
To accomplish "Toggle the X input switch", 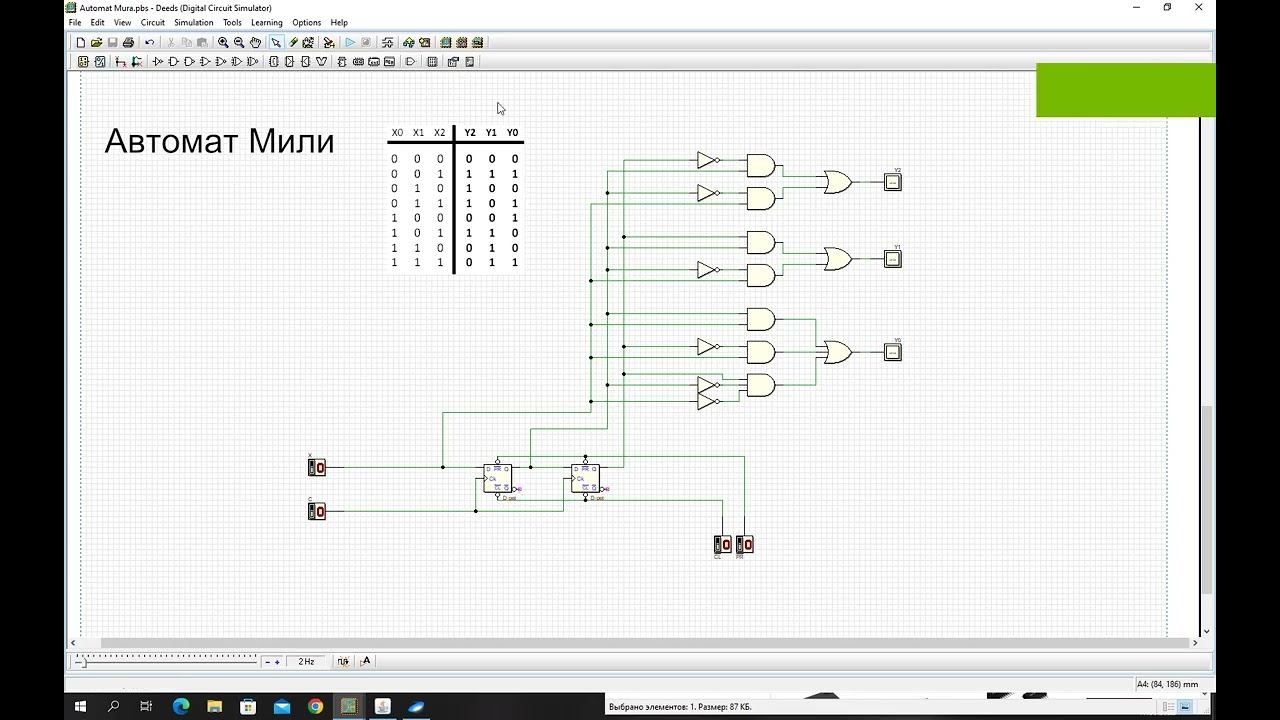I will point(316,467).
